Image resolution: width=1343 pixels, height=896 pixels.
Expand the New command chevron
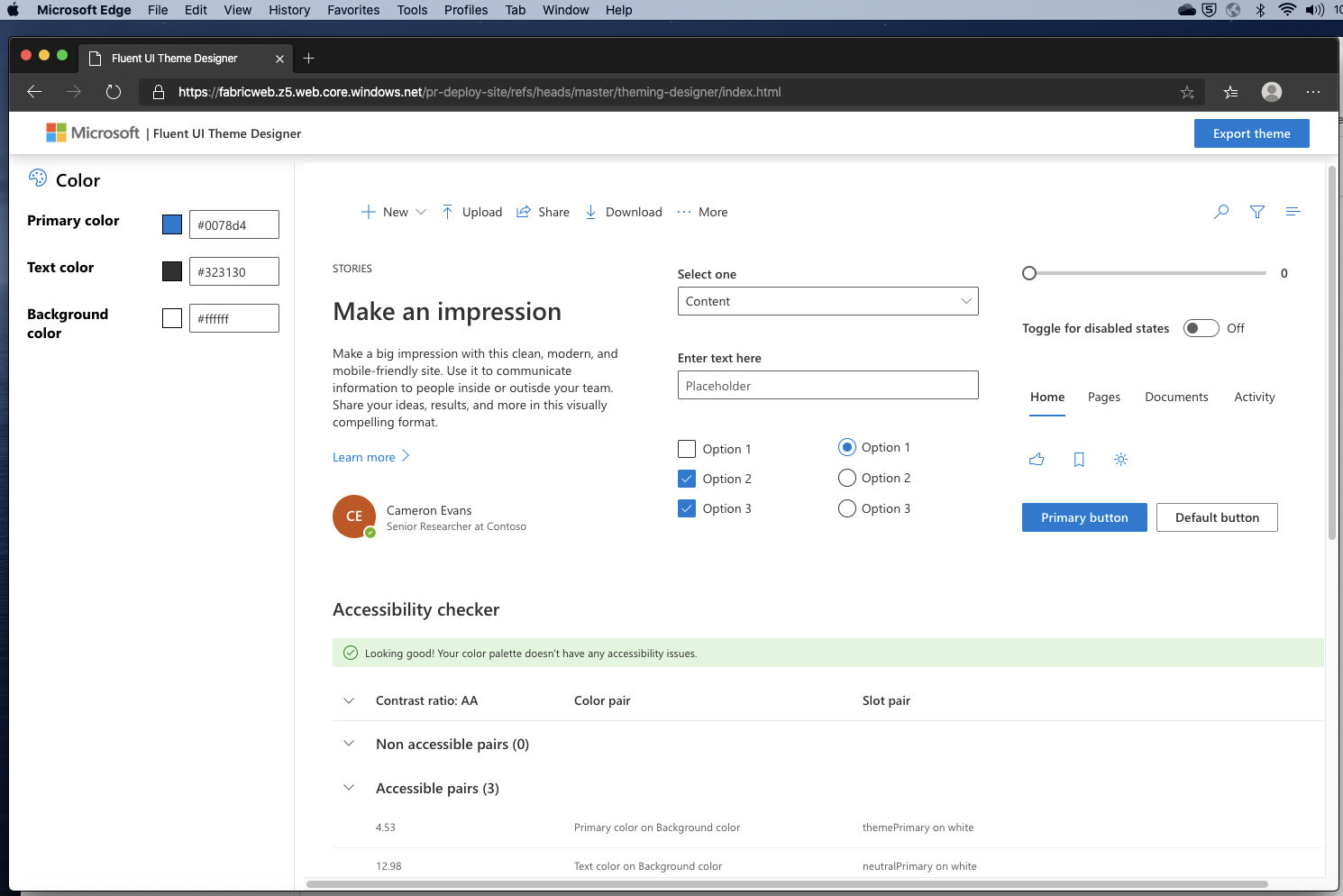tap(421, 211)
